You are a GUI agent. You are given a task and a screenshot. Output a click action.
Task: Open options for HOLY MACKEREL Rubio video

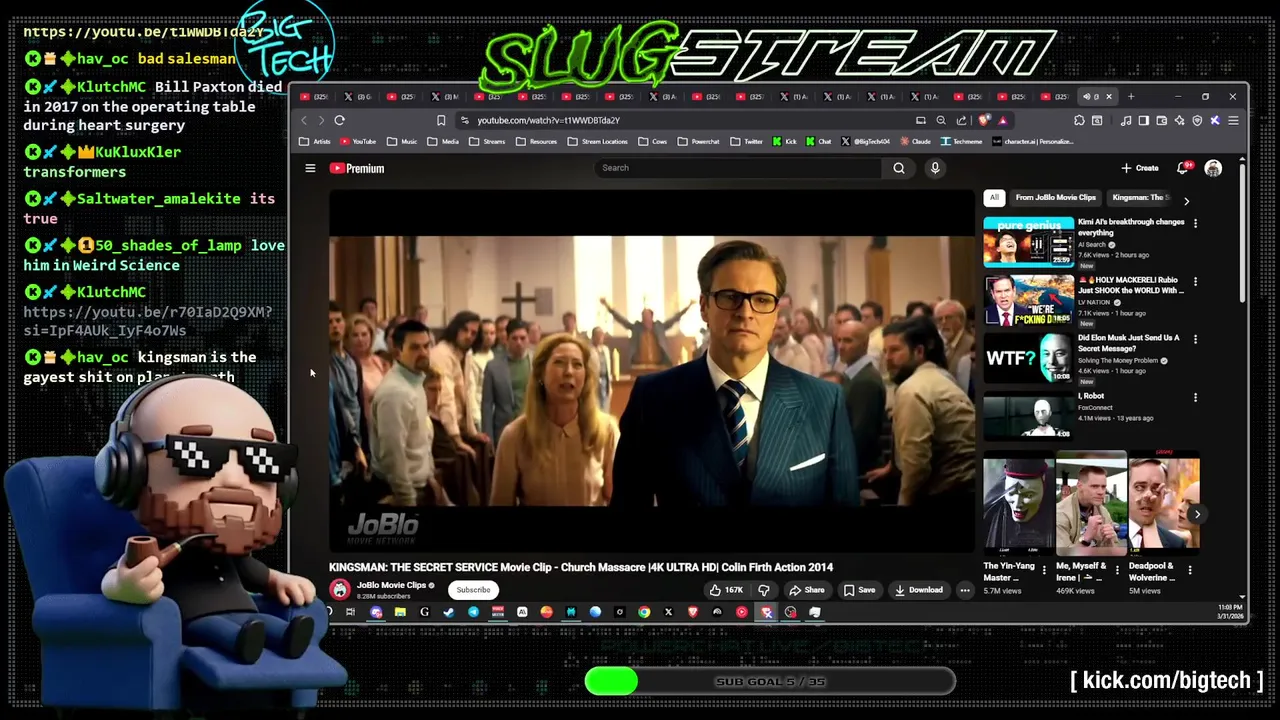coord(1195,282)
